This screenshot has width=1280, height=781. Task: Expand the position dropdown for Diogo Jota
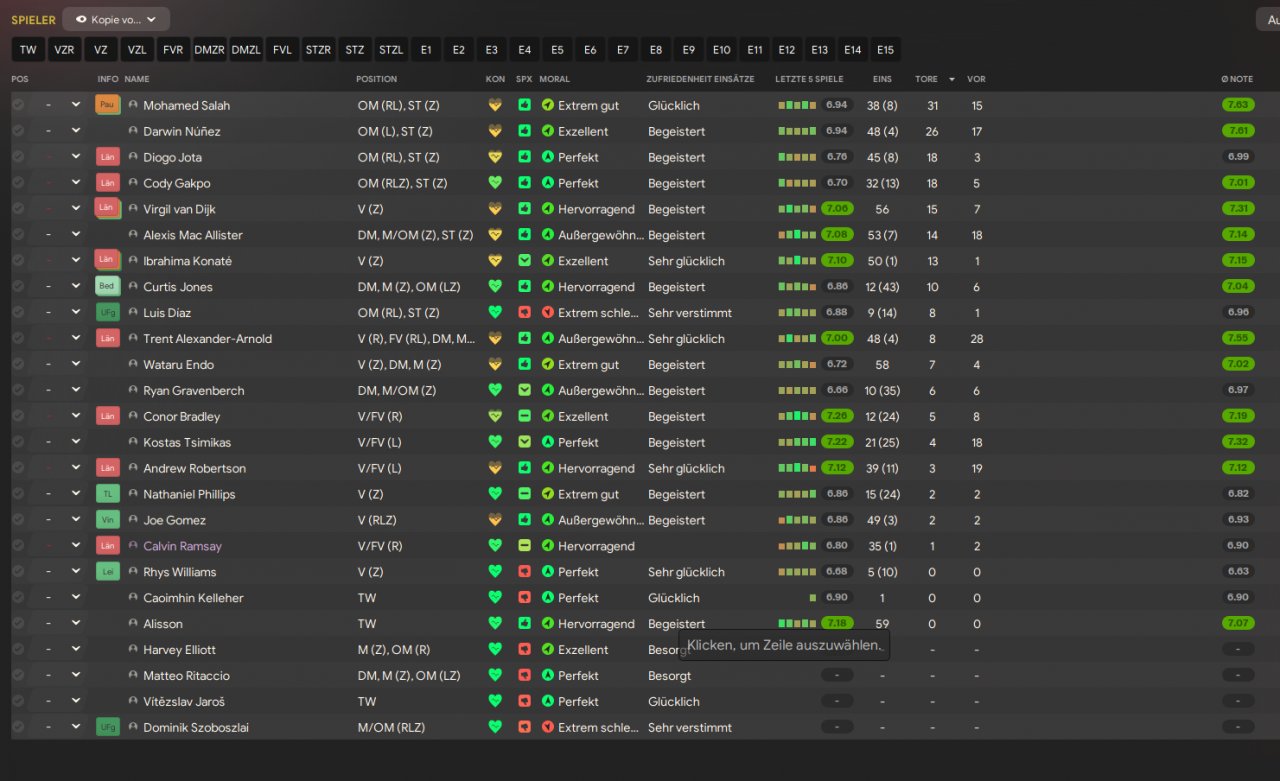75,157
